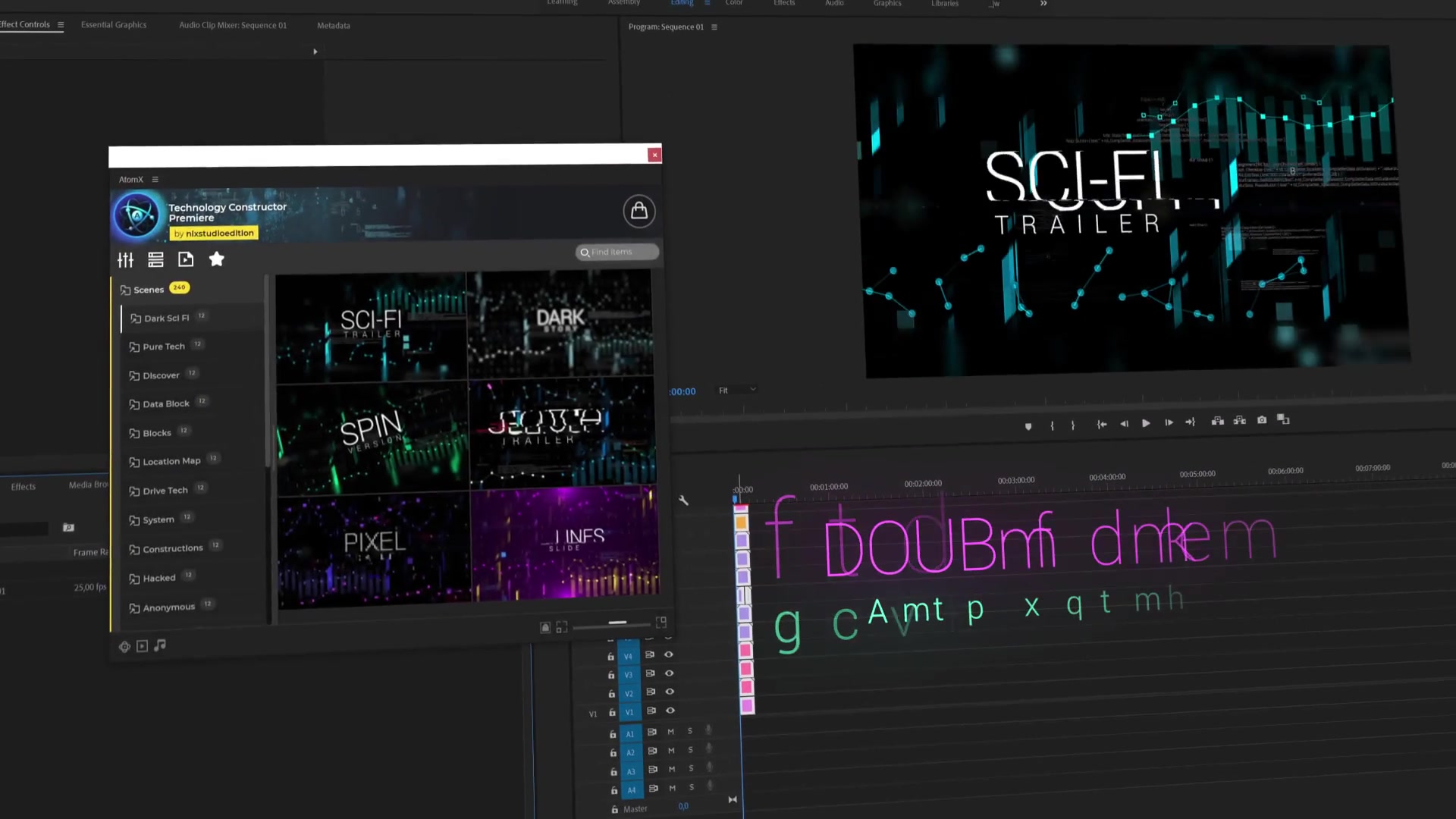Toggle V2 track visibility eye
This screenshot has width=1456, height=819.
tap(670, 692)
